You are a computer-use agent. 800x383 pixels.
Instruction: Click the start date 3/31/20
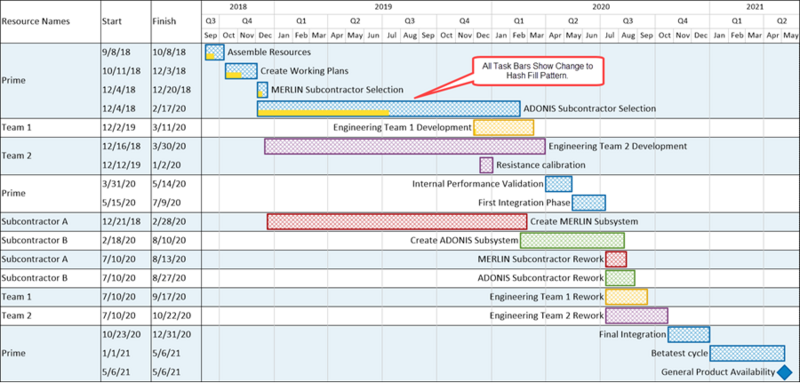117,184
